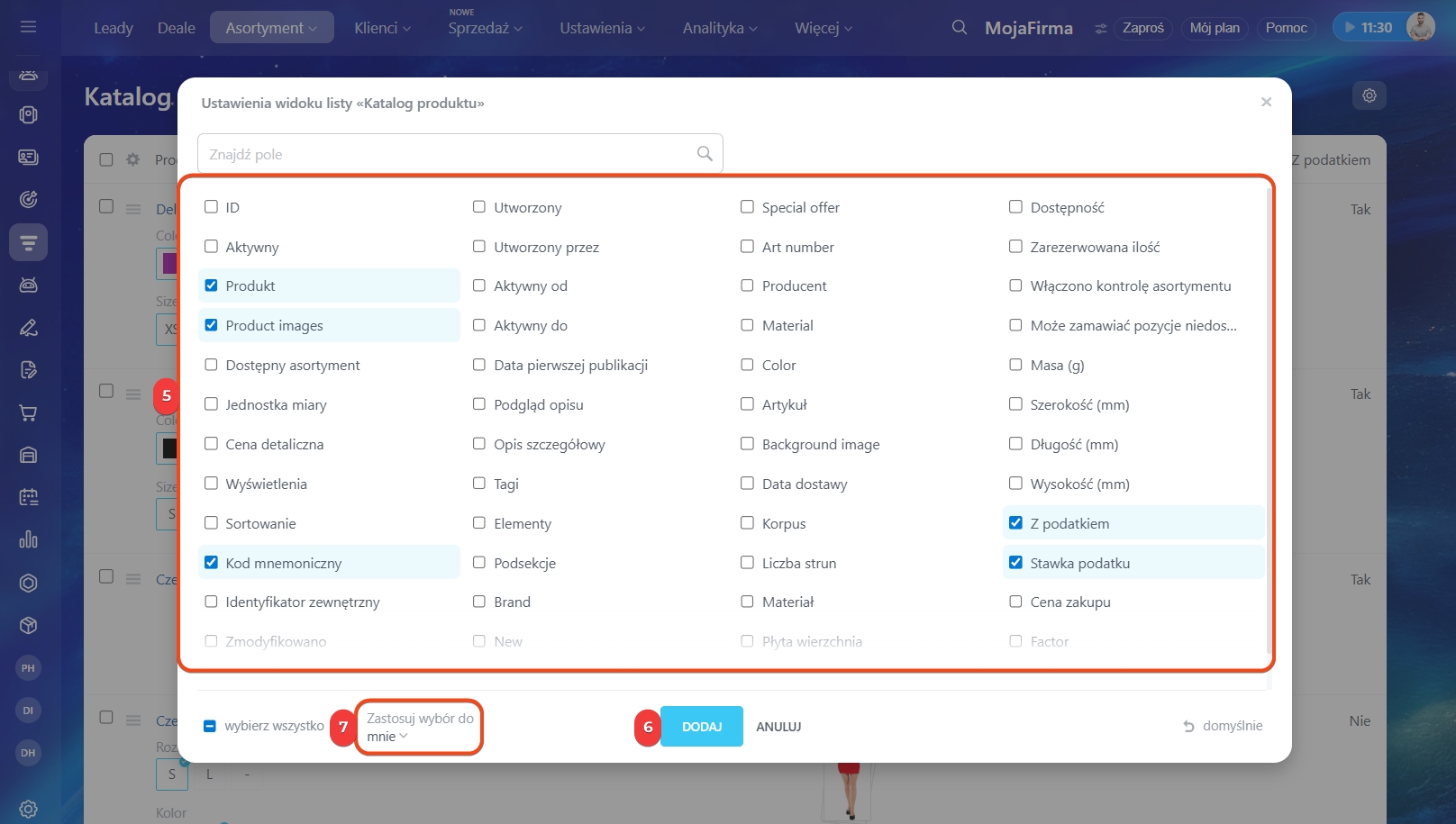Screen dimensions: 1456x824
Task: Uncheck Stawka podatku checkbox
Action: (1015, 563)
